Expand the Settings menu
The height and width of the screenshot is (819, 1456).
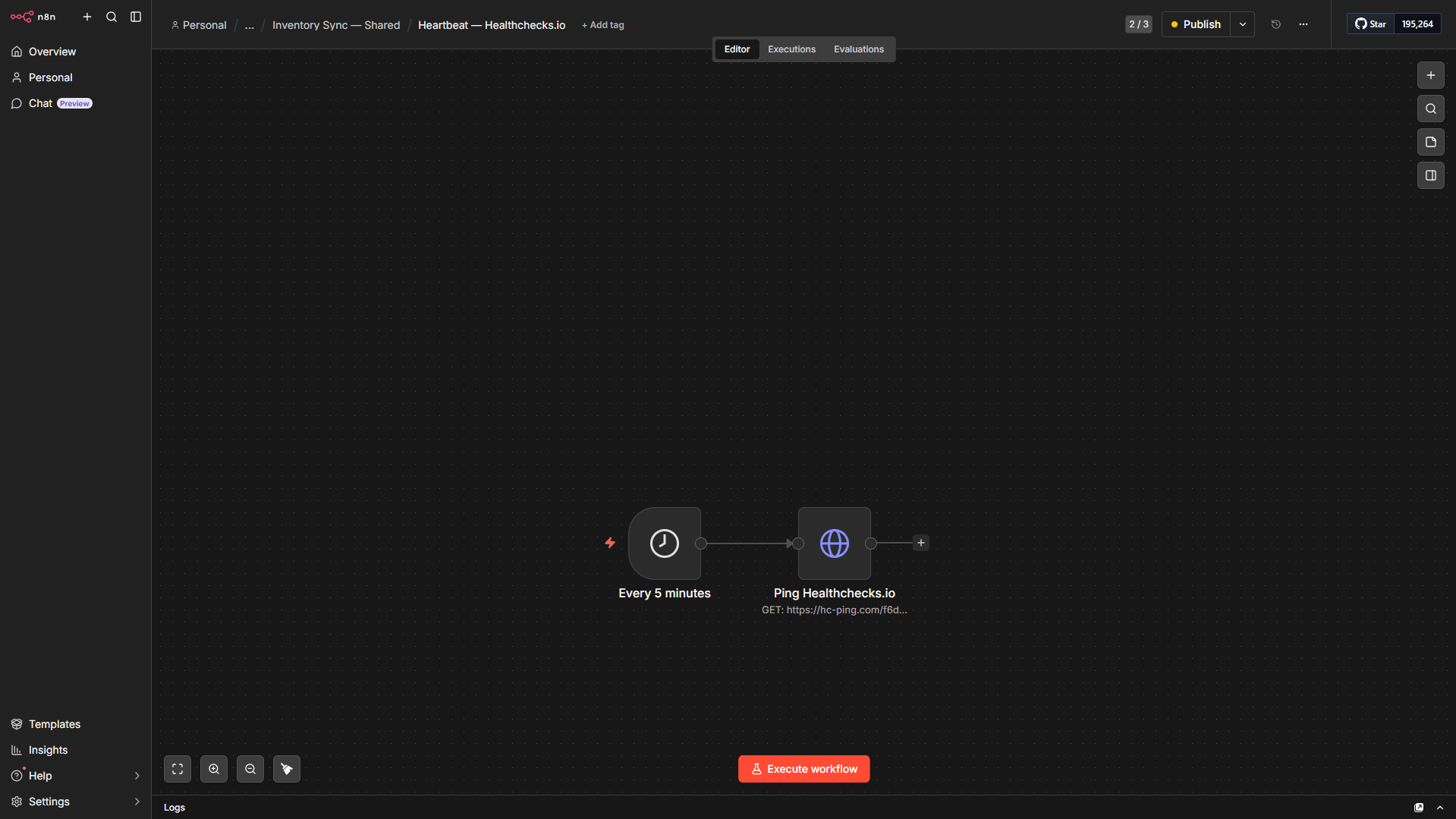[x=75, y=802]
